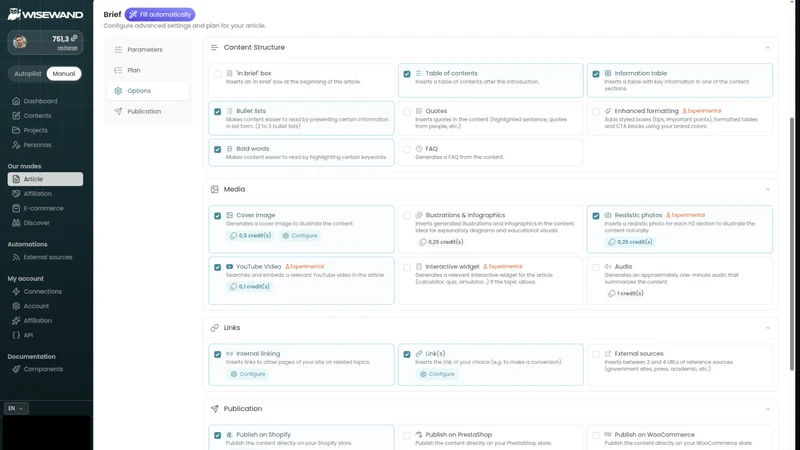Screen dimensions: 800x450
Task: Click the Connections lightning icon
Action: 16,291
